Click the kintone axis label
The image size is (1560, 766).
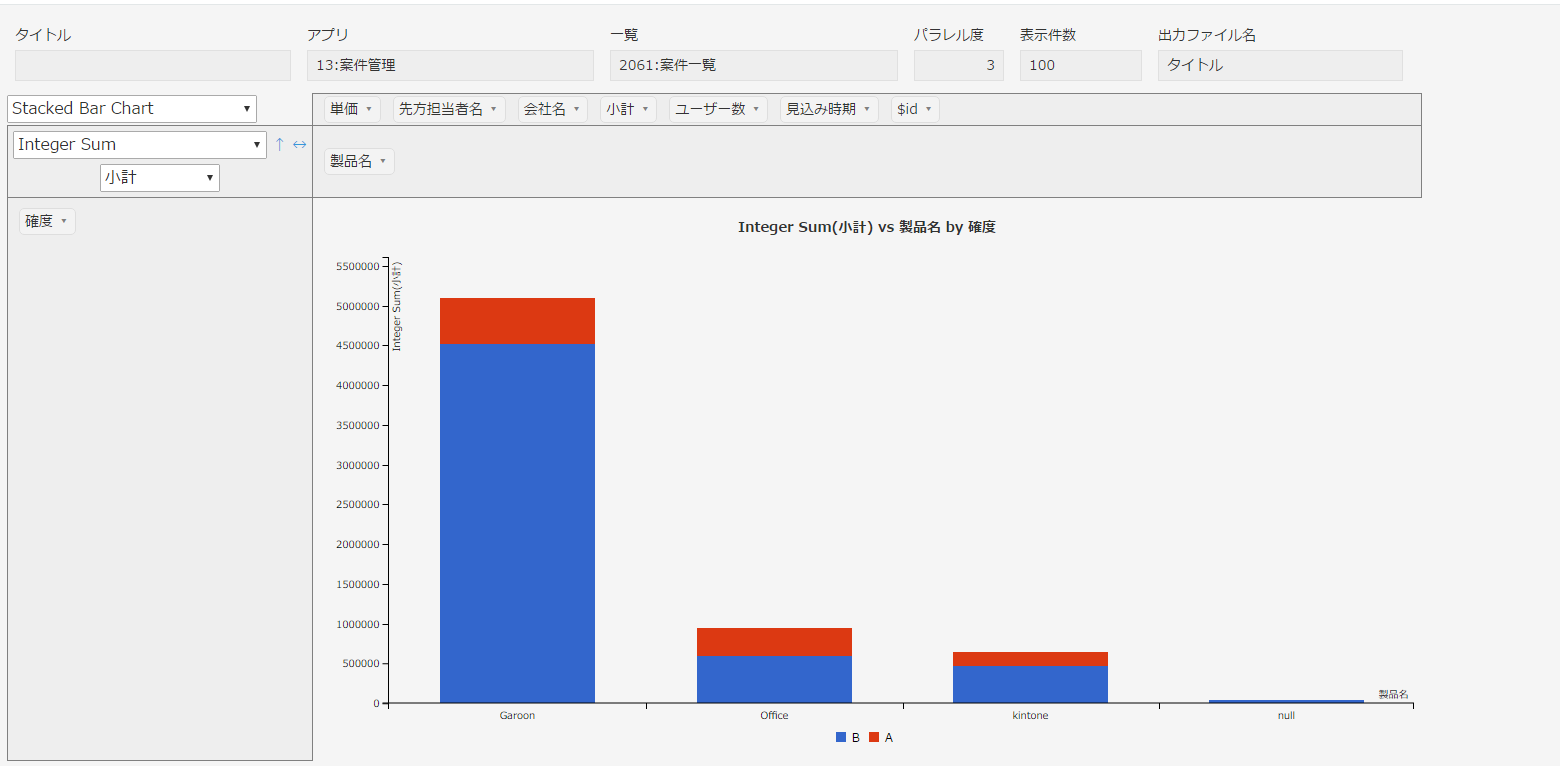click(1030, 716)
